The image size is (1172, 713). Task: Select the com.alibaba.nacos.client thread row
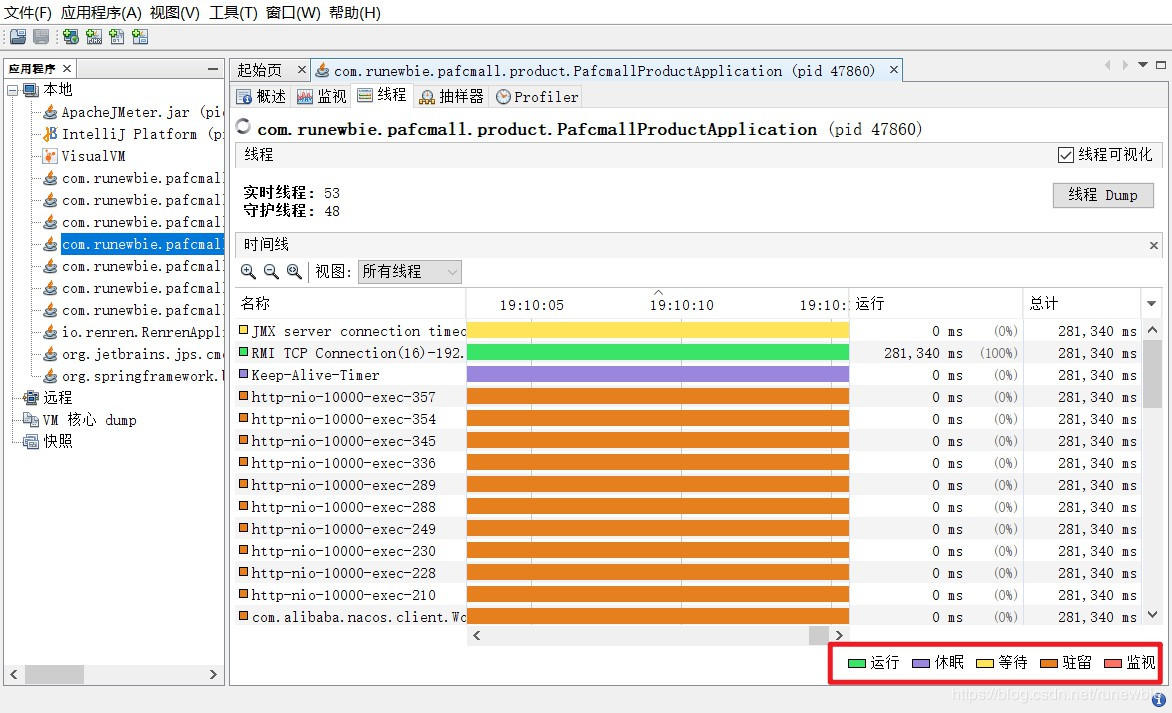pyautogui.click(x=688, y=617)
